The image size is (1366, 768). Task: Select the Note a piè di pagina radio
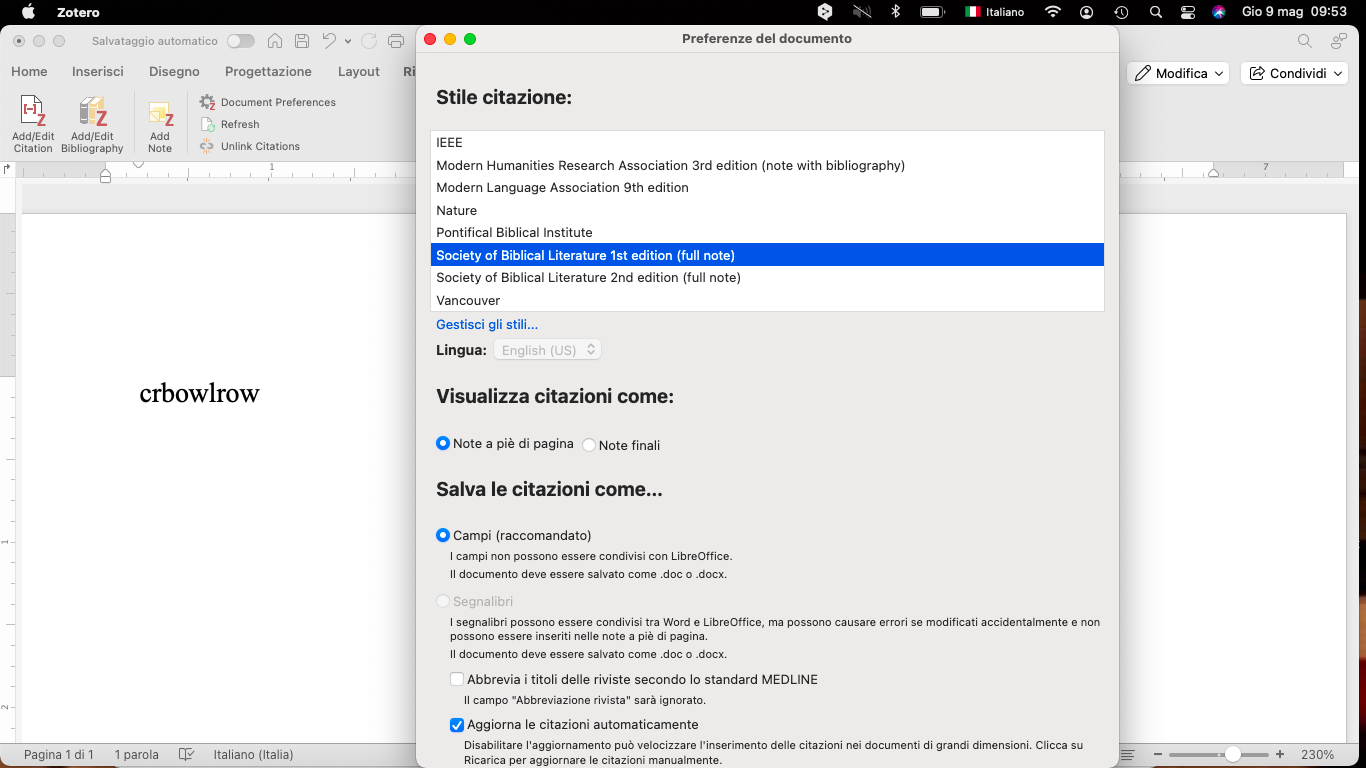[x=443, y=443]
